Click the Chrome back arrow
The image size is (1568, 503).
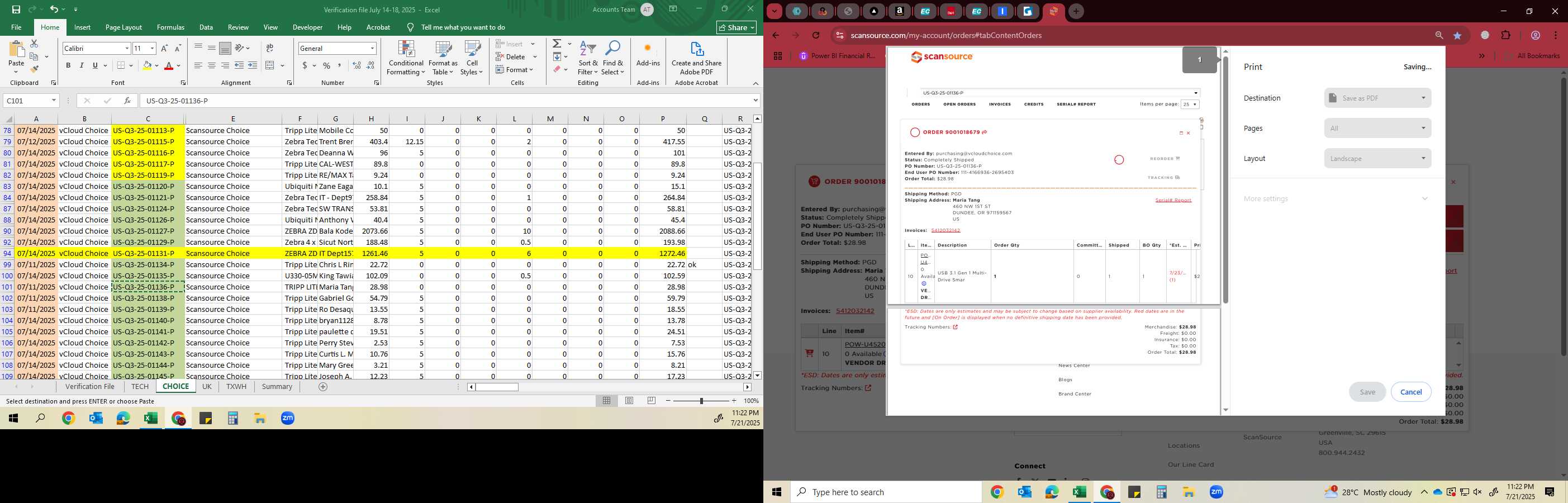pos(776,35)
